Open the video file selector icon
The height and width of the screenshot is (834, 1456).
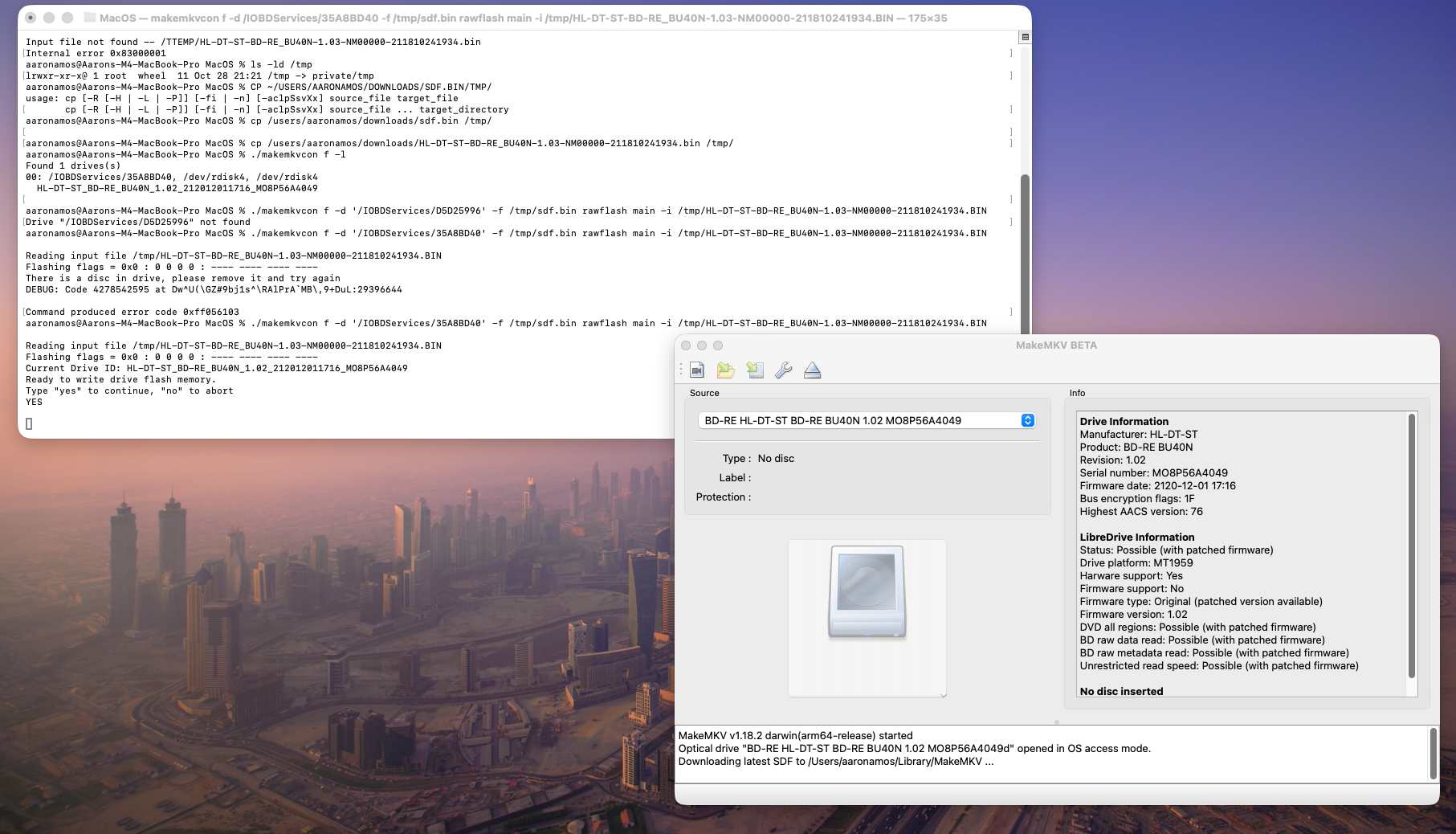coord(697,370)
